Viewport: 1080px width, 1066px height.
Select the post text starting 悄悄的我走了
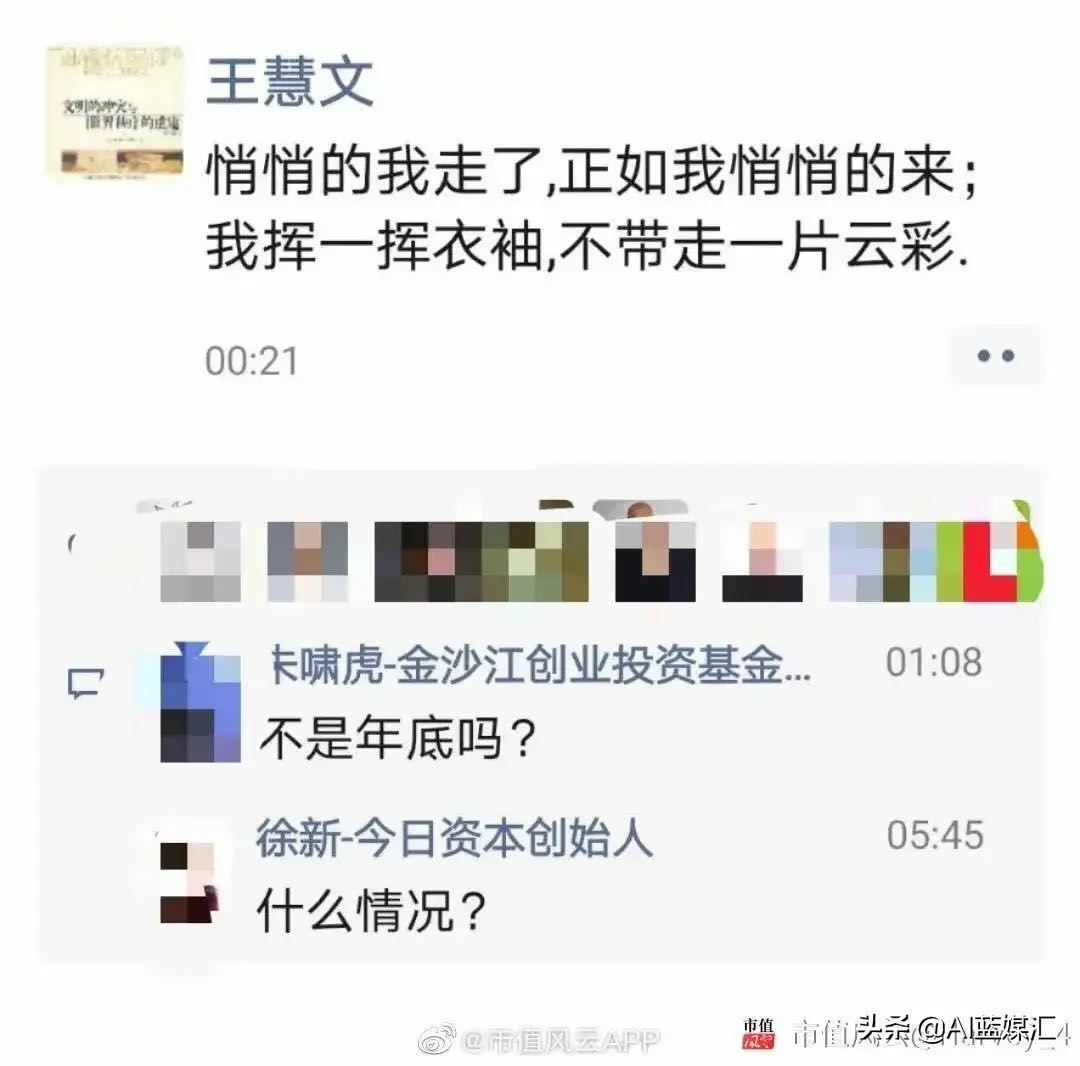(591, 209)
